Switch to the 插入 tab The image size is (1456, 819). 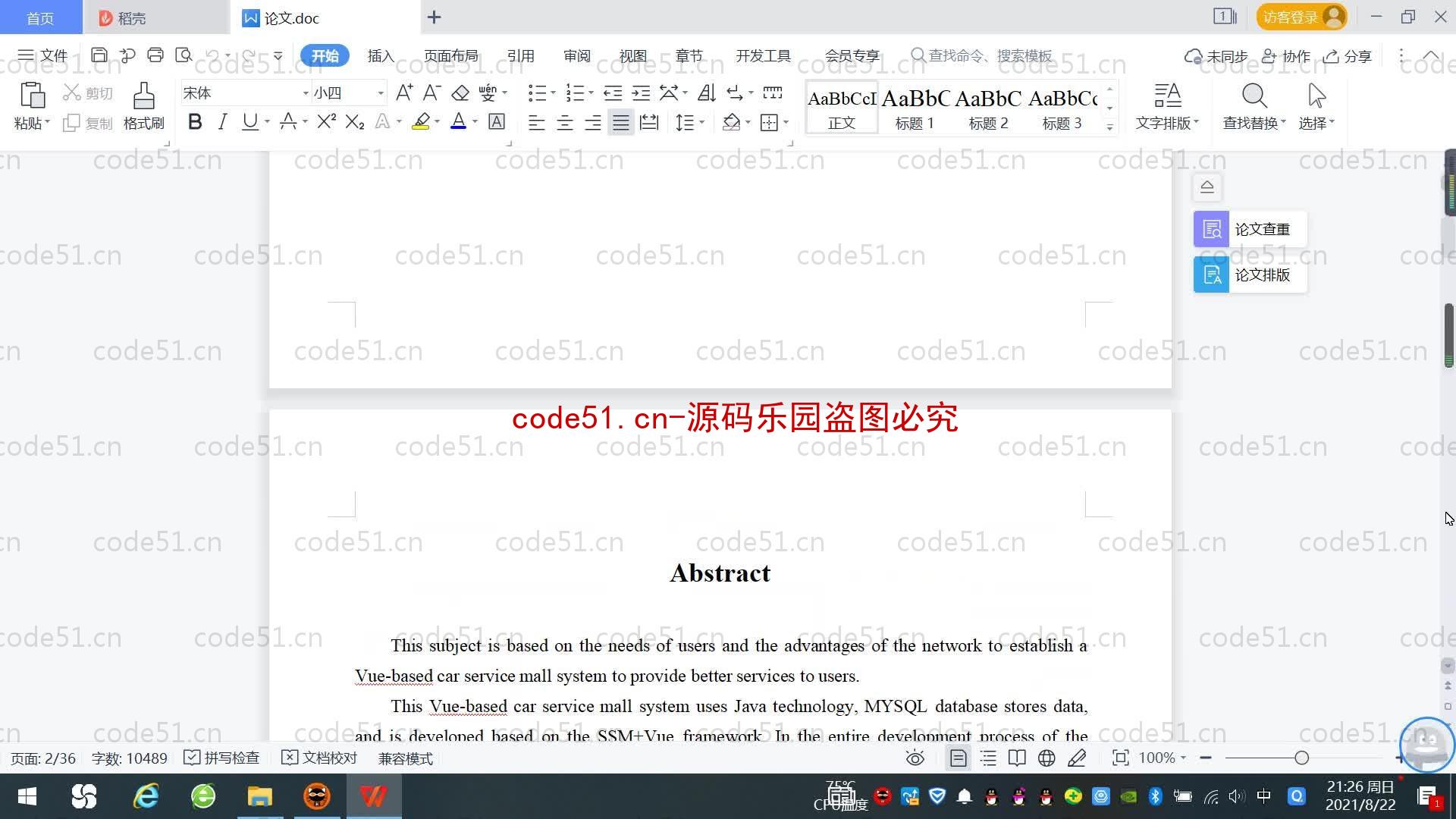381,55
